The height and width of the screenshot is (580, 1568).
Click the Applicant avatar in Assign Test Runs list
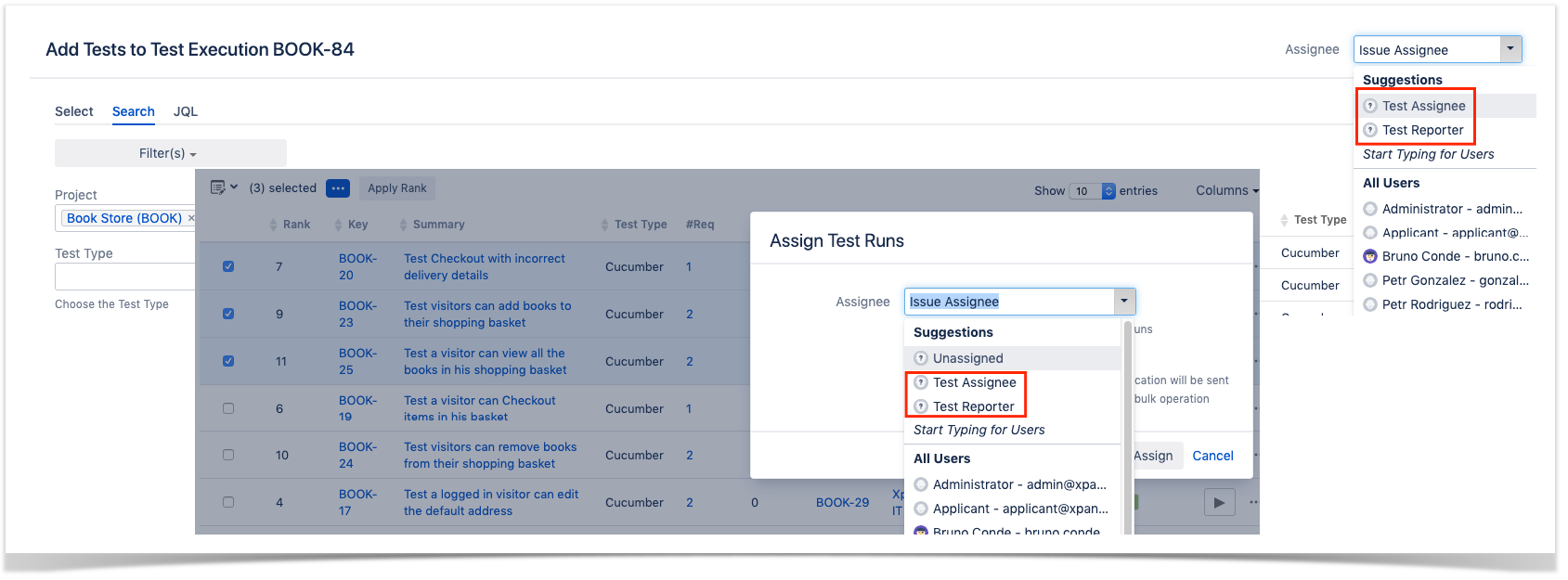coord(921,509)
